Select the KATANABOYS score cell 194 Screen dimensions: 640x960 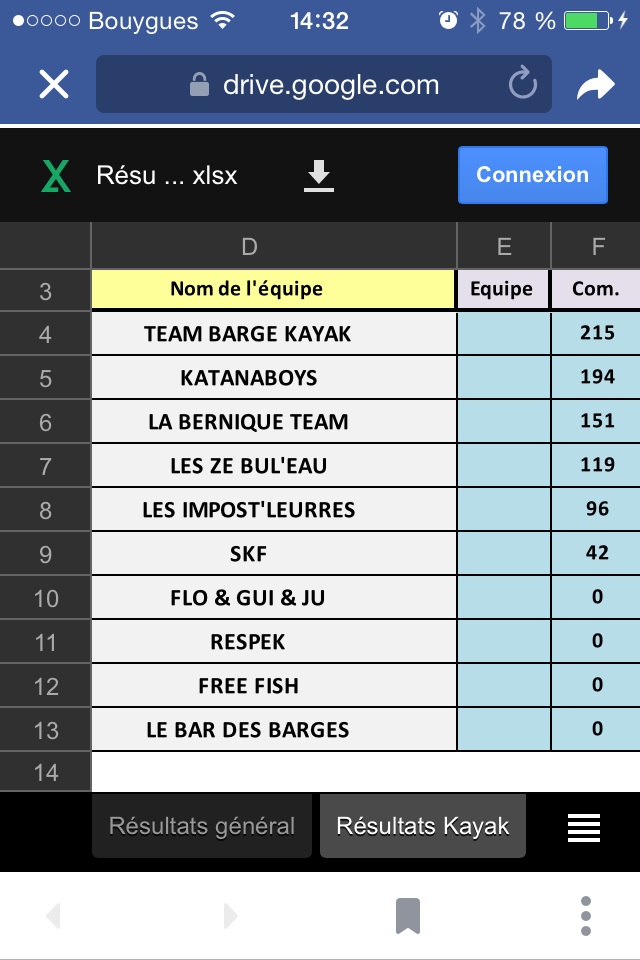597,378
